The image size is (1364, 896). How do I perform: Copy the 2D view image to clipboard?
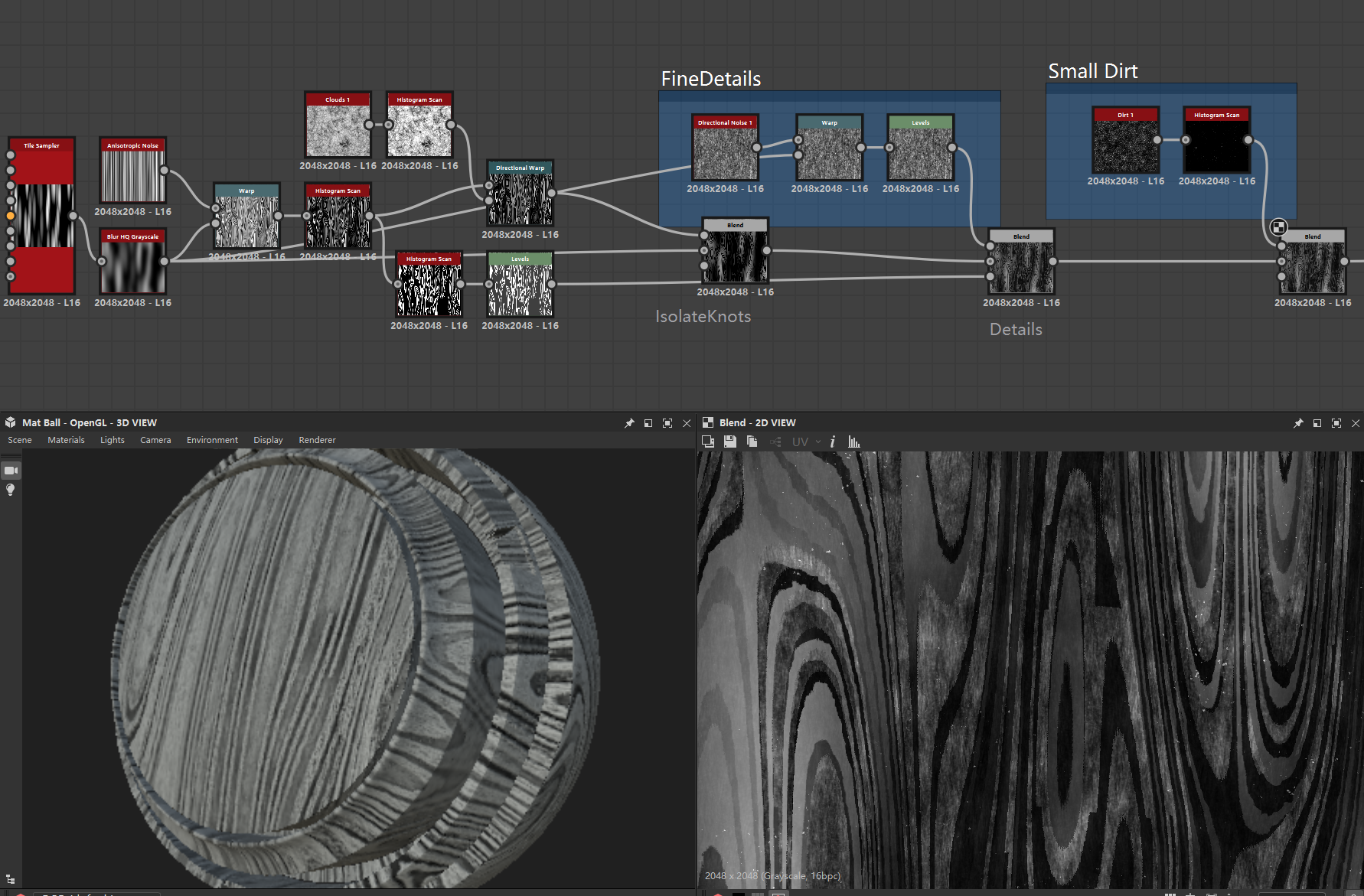[x=752, y=441]
